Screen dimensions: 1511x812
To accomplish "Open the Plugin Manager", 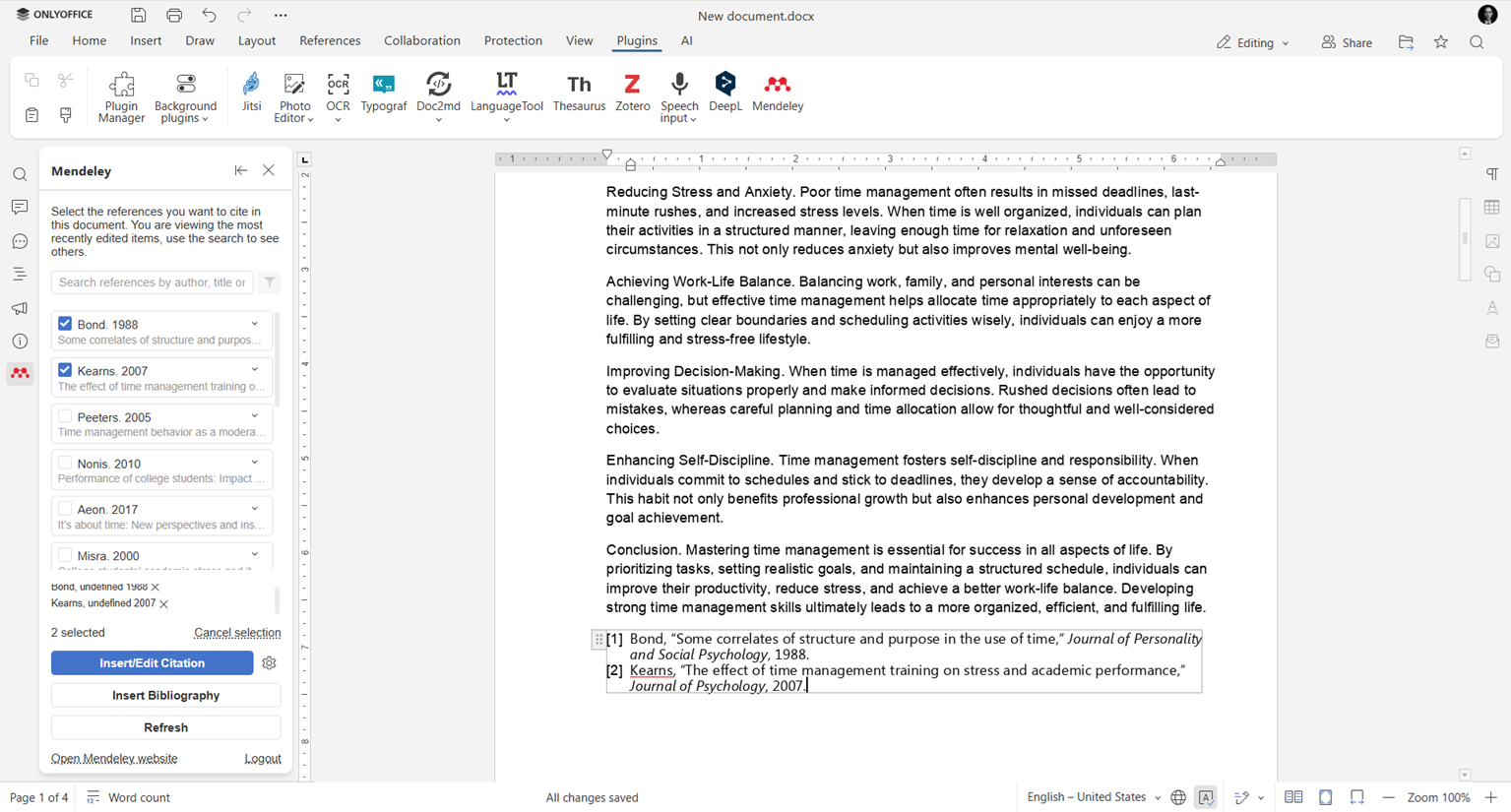I will coord(121,97).
